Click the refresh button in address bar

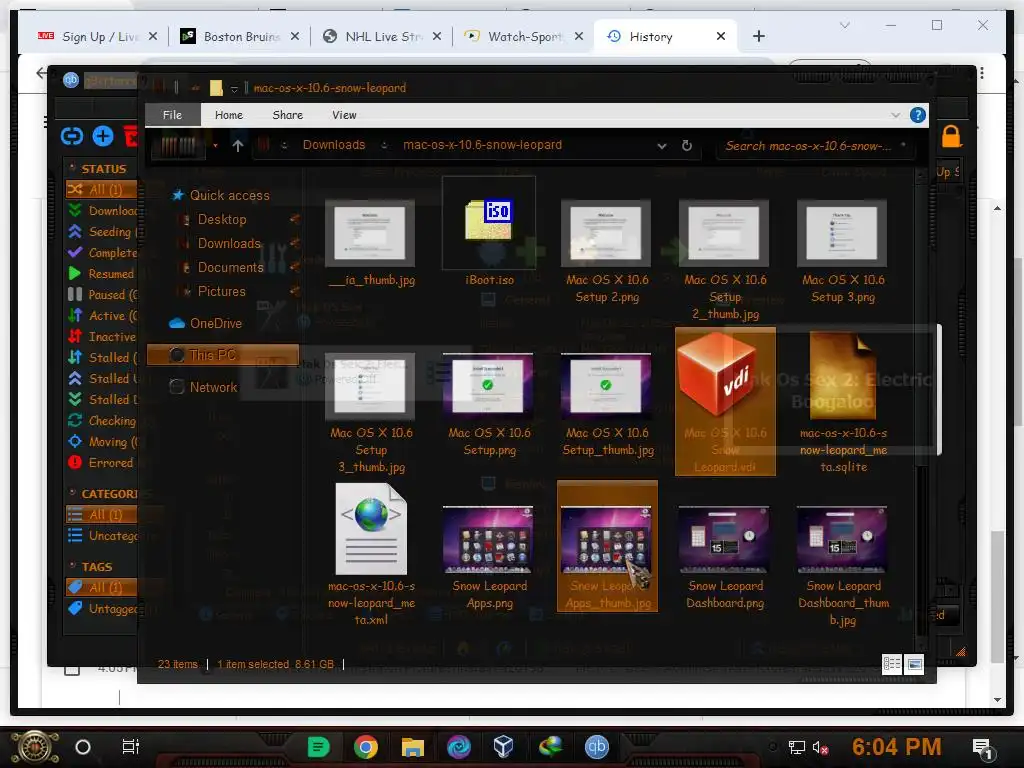point(686,146)
